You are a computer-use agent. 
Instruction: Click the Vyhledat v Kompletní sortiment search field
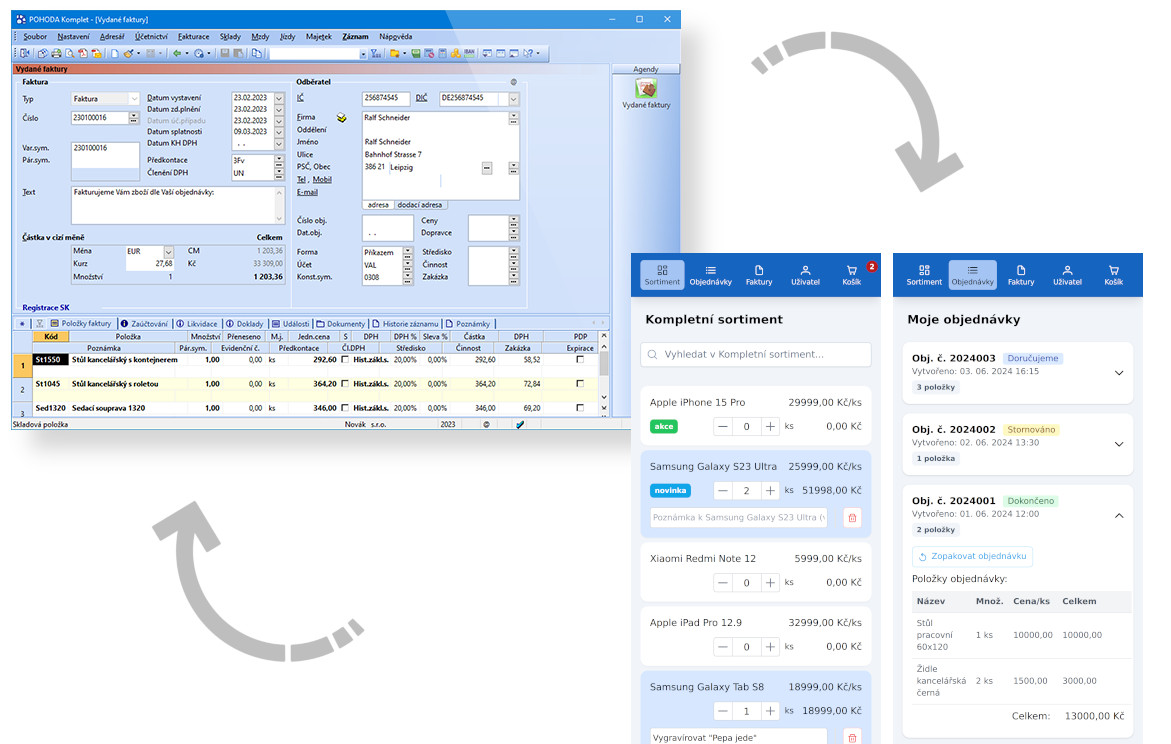tap(756, 355)
